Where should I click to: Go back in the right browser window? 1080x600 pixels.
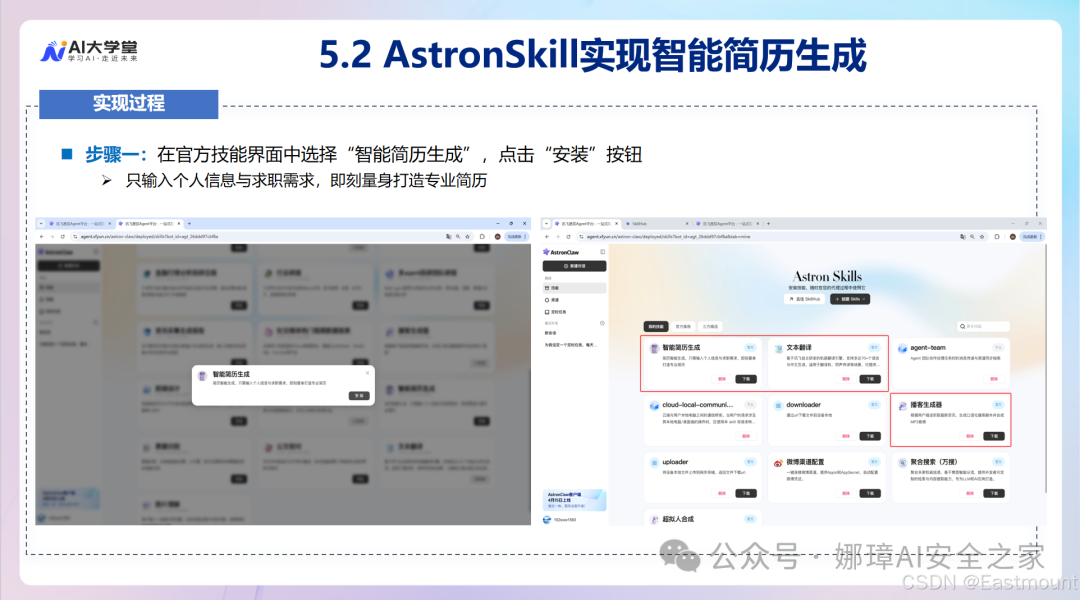[x=547, y=236]
